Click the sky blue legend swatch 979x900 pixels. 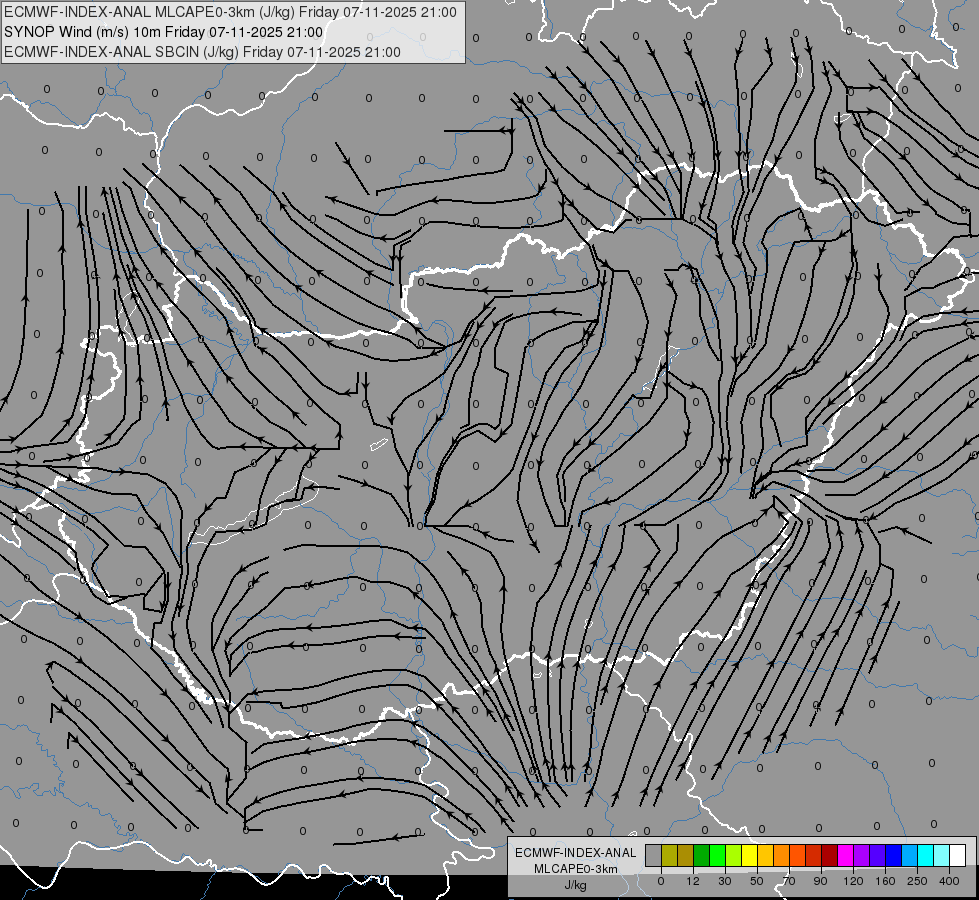(x=909, y=855)
